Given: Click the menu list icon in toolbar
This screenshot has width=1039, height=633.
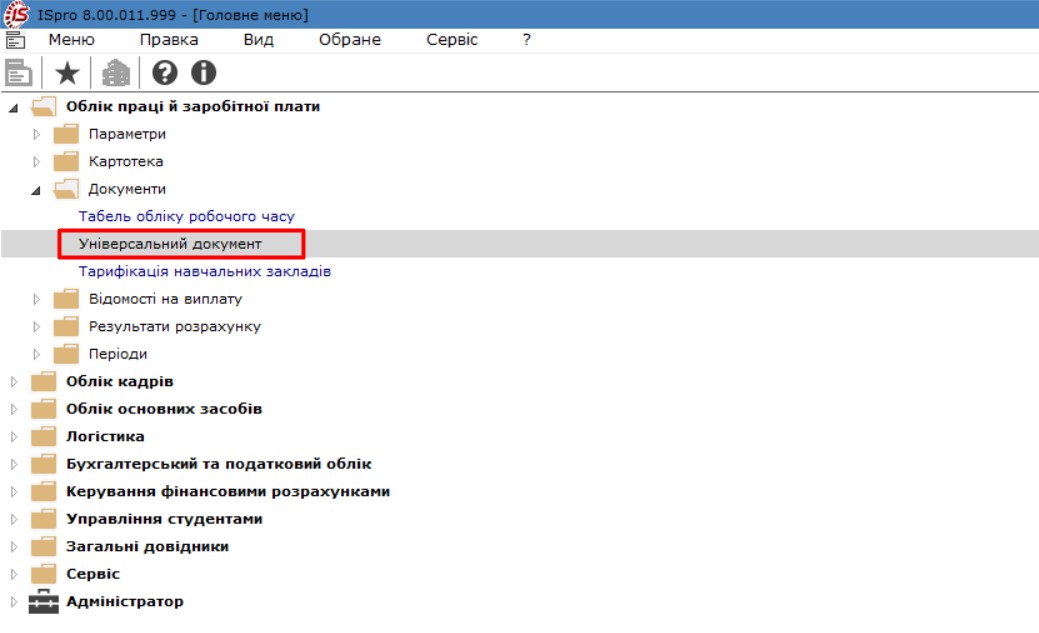Looking at the screenshot, I should pos(18,73).
